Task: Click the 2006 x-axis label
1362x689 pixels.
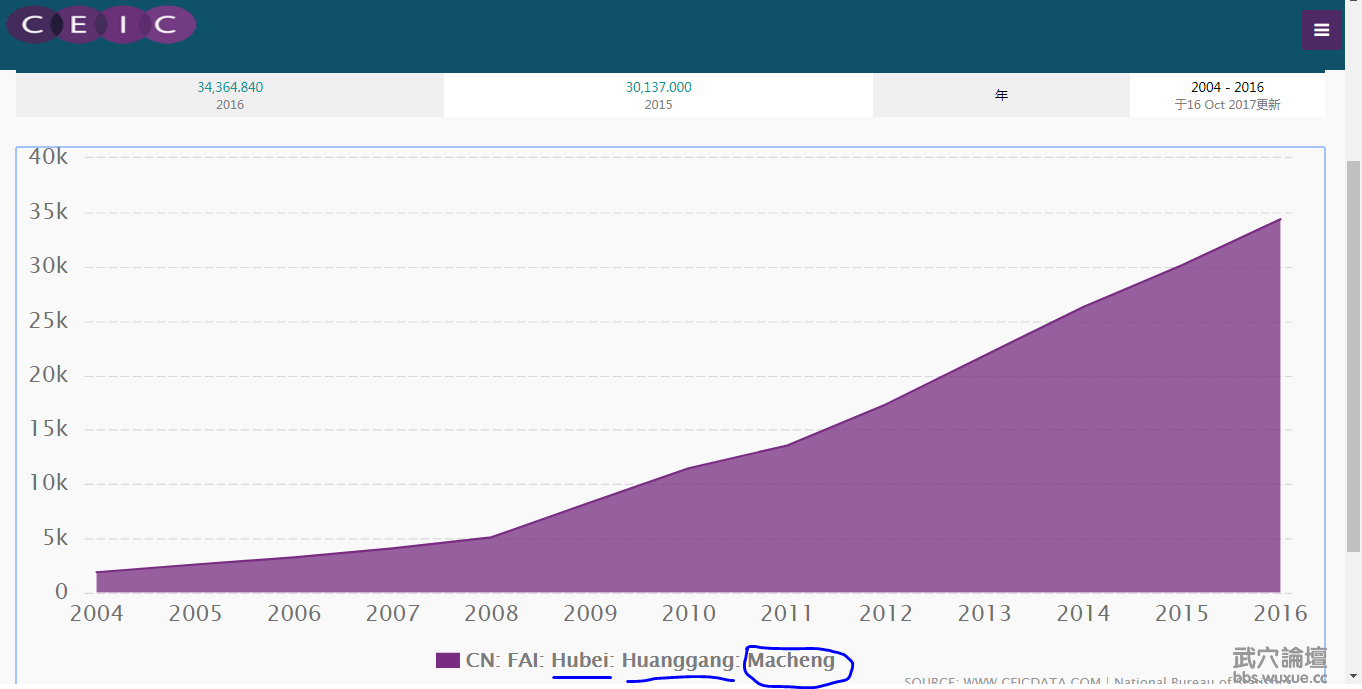Action: point(294,613)
